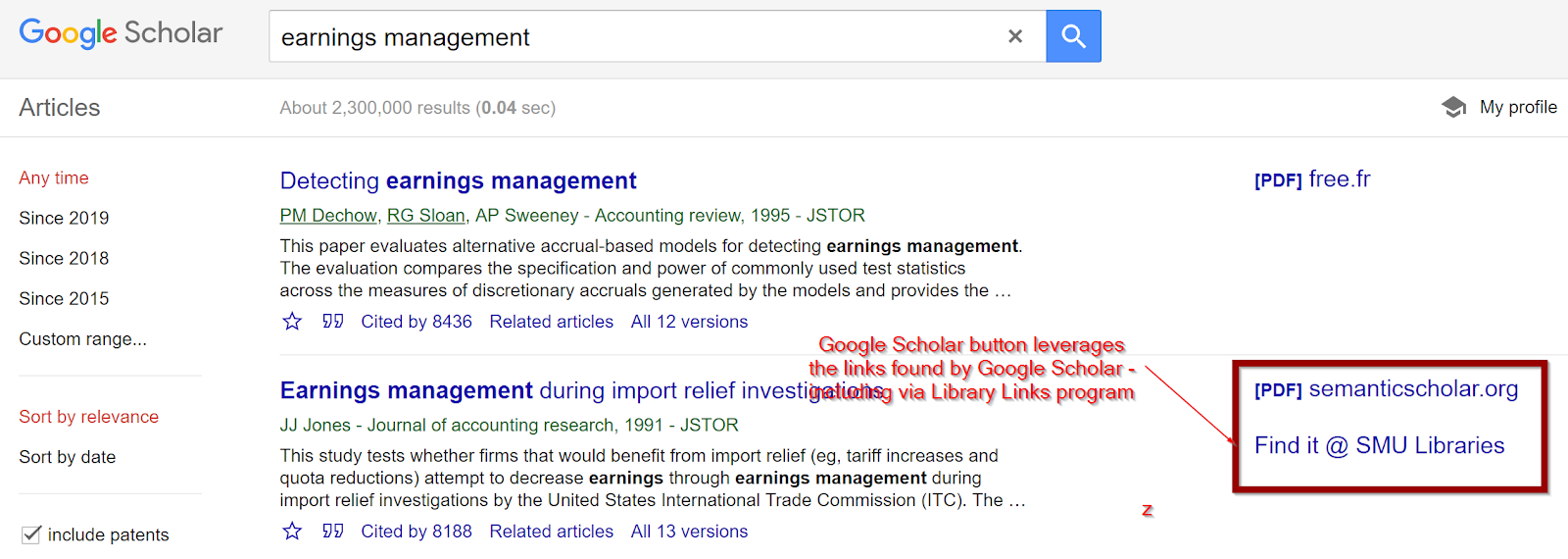The width and height of the screenshot is (1568, 559).
Task: Select Sort by relevance
Action: pos(89,417)
